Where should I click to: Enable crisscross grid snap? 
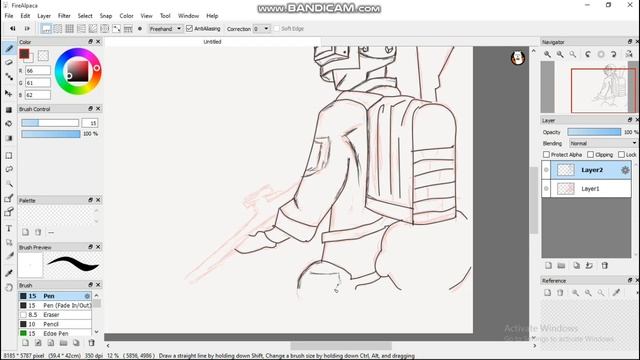click(69, 29)
